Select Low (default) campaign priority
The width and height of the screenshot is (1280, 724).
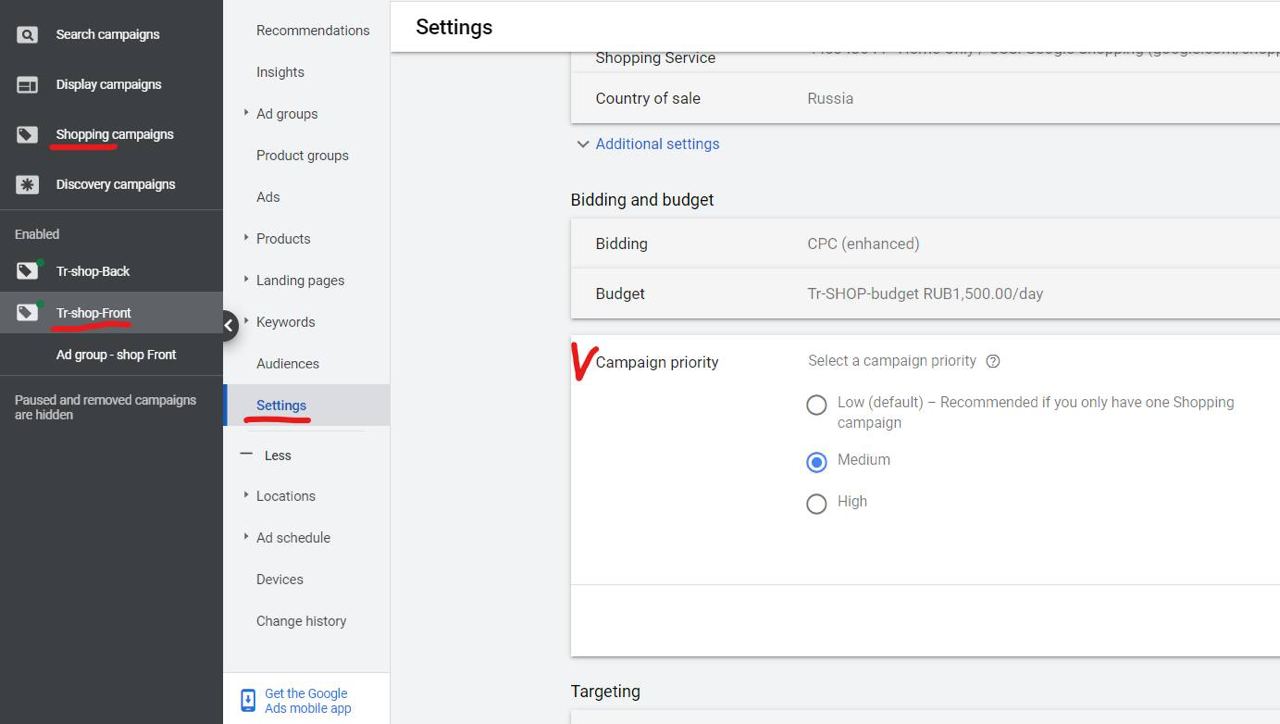click(817, 405)
